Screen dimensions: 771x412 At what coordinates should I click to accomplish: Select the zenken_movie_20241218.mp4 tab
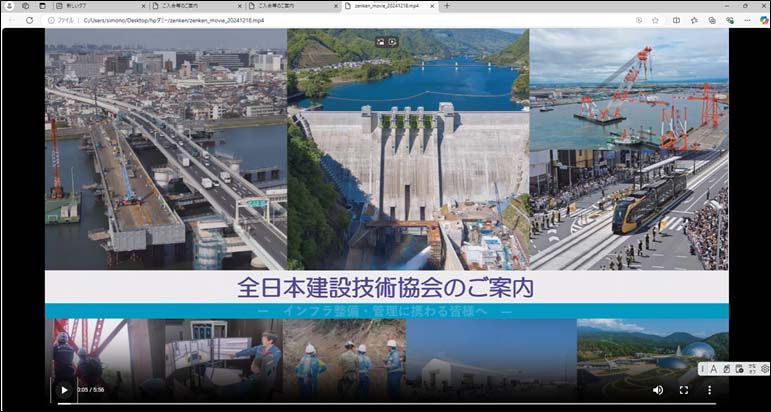389,6
